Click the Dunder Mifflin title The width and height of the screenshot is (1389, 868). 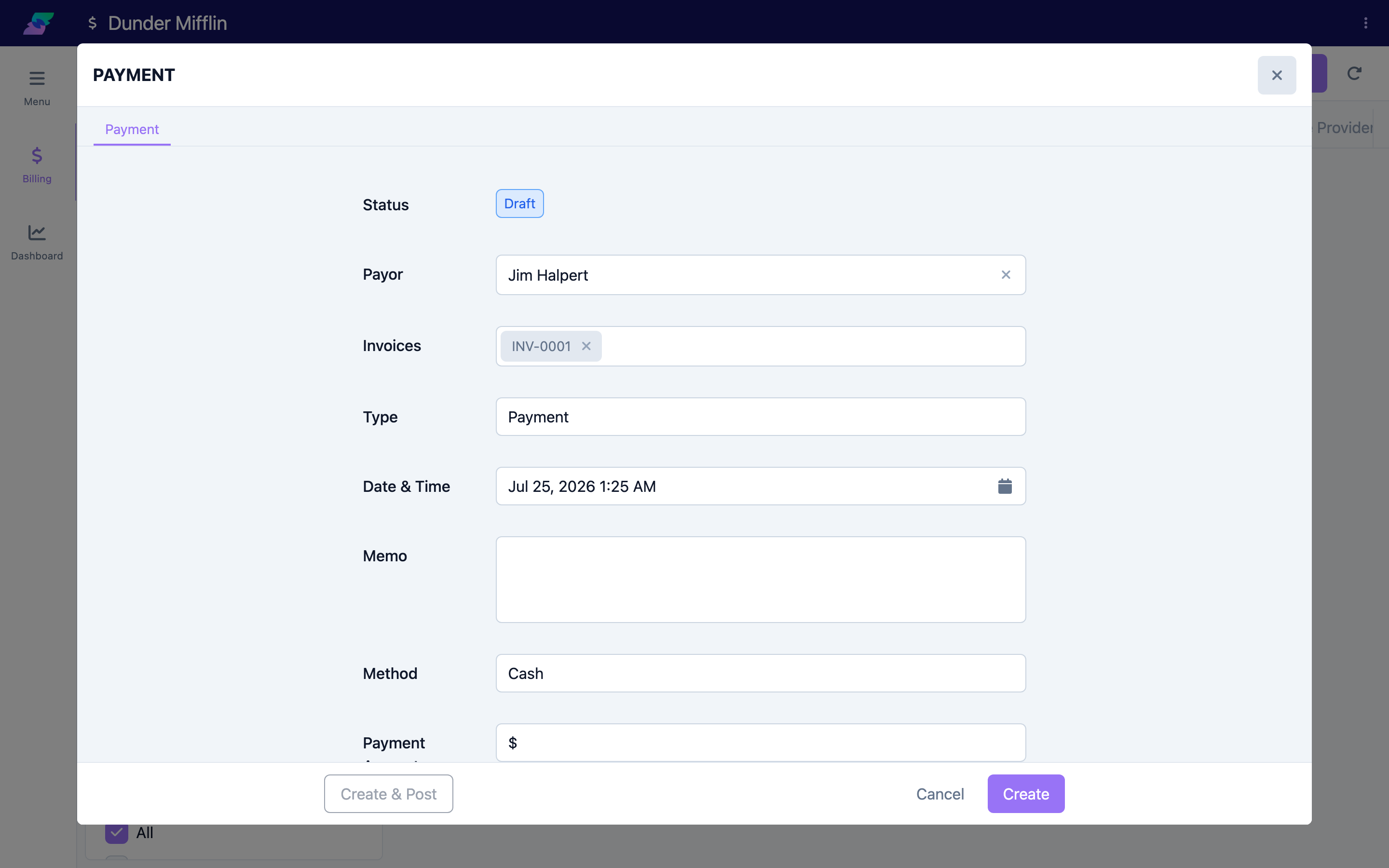pos(167,23)
